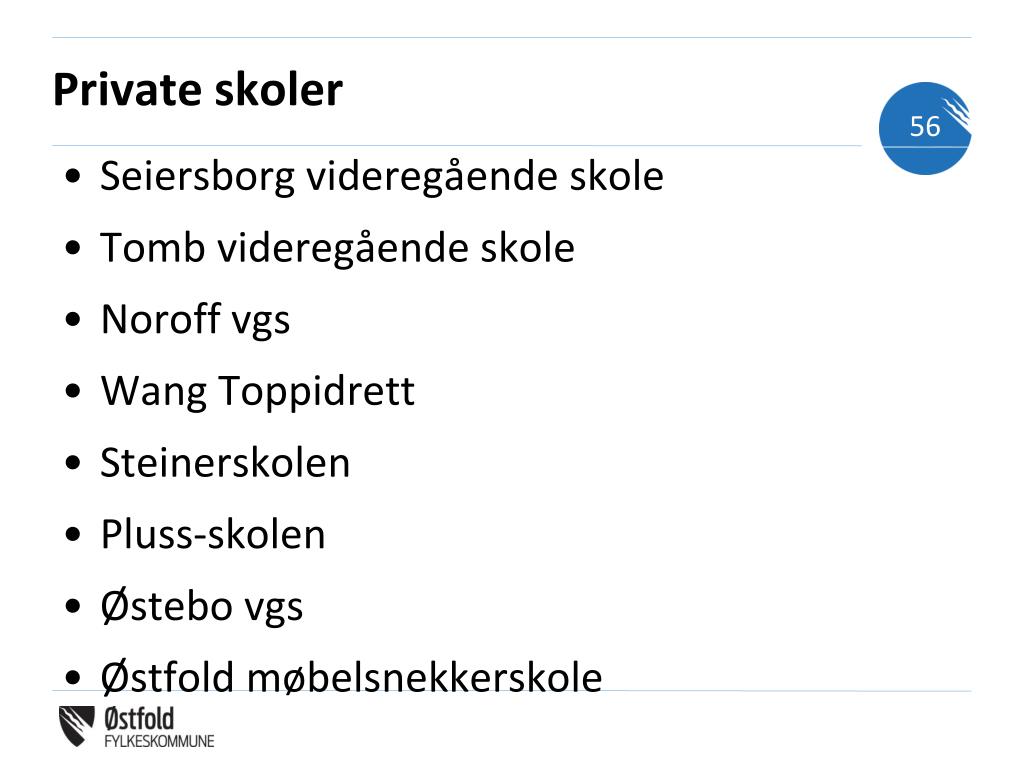Click the bullet before Wang Toppidrett

(x=73, y=394)
